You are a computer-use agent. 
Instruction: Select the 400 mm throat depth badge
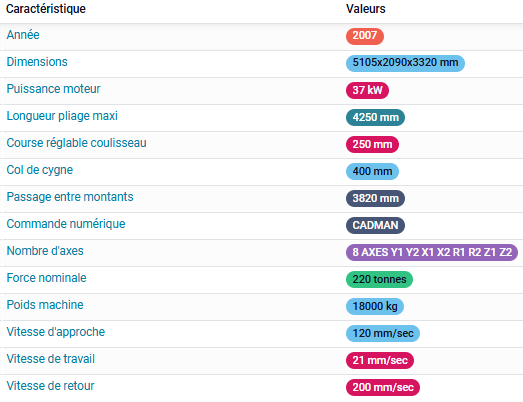(x=372, y=171)
